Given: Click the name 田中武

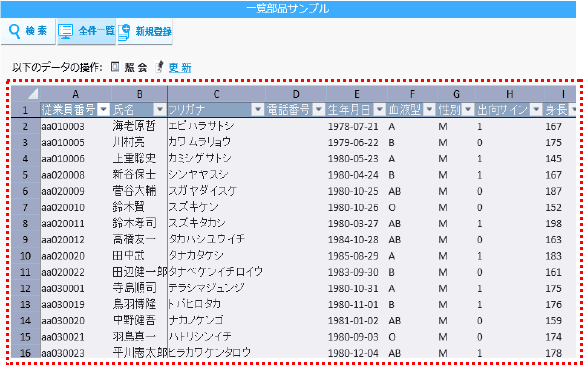Looking at the screenshot, I should click(x=129, y=256).
